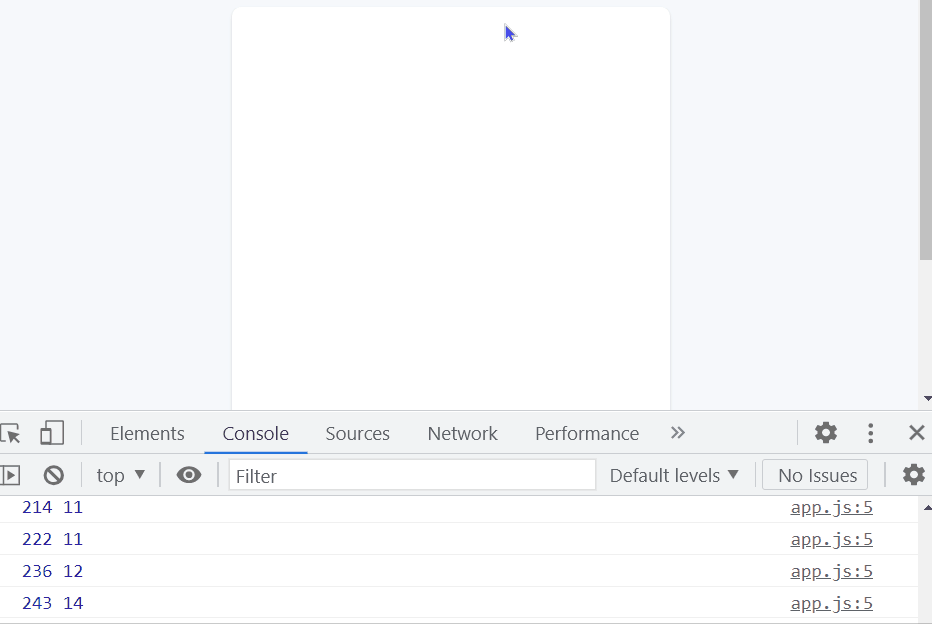Open the Elements tab

[147, 433]
